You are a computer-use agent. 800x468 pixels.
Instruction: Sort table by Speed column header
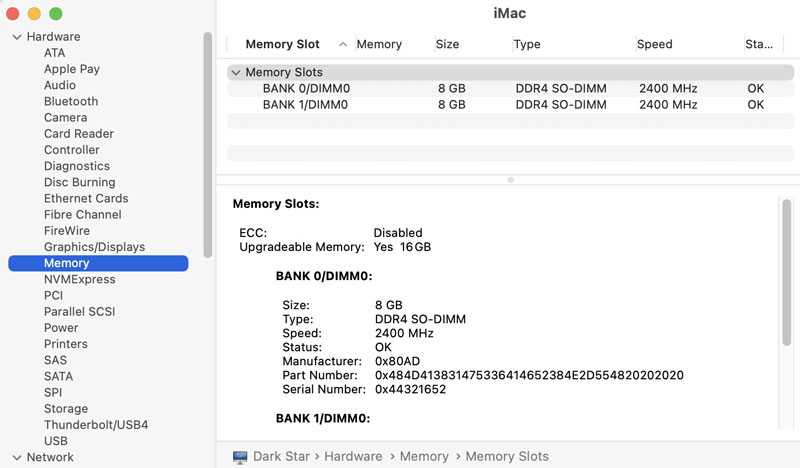tap(655, 44)
